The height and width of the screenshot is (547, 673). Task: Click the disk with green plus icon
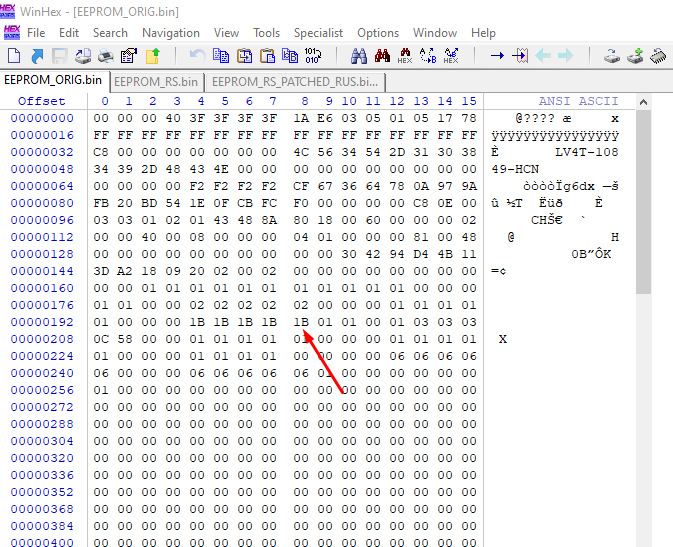click(x=635, y=56)
